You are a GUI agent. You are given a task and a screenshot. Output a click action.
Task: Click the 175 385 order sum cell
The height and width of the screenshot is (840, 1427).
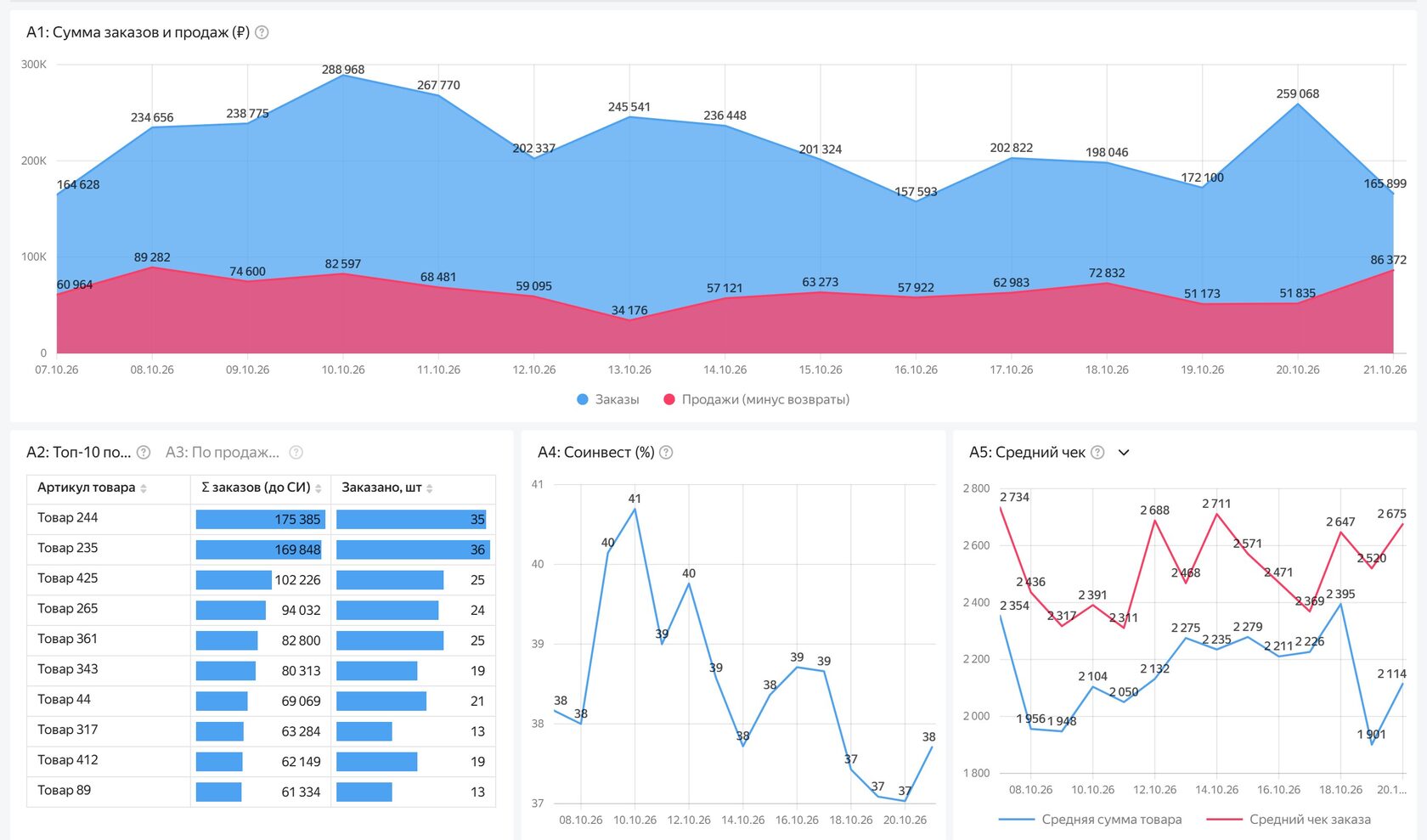coord(259,520)
